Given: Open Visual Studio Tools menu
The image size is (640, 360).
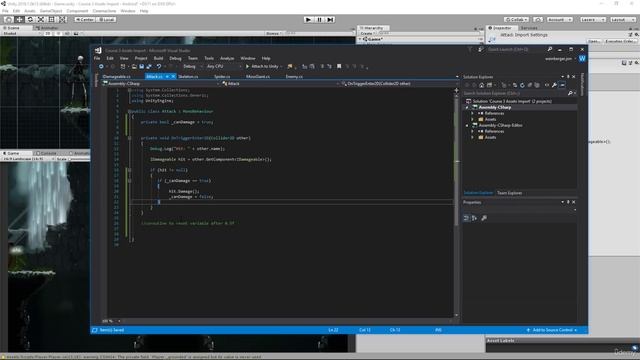Looking at the screenshot, I should [x=209, y=58].
